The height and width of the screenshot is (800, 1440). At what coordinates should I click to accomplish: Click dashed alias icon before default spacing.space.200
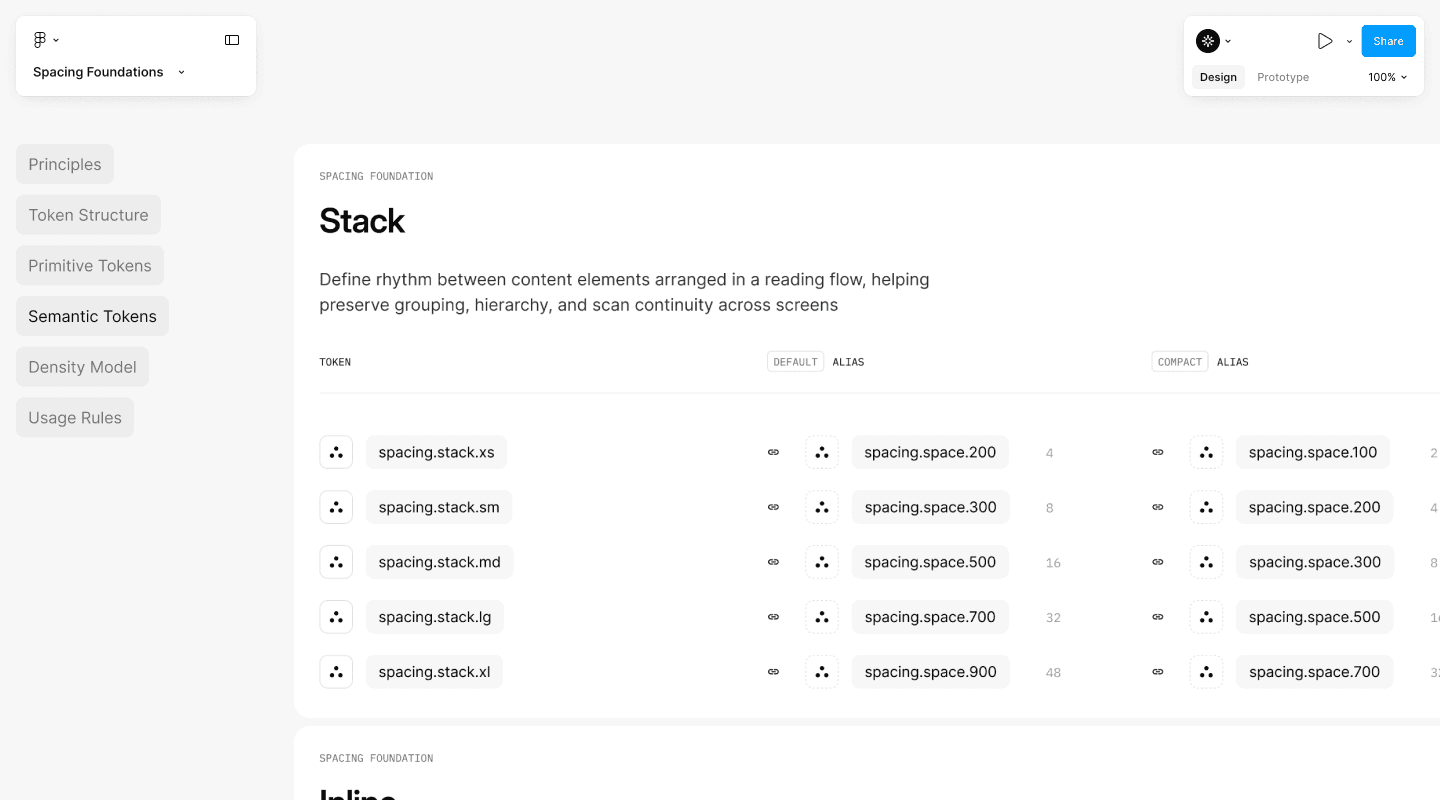tap(822, 452)
